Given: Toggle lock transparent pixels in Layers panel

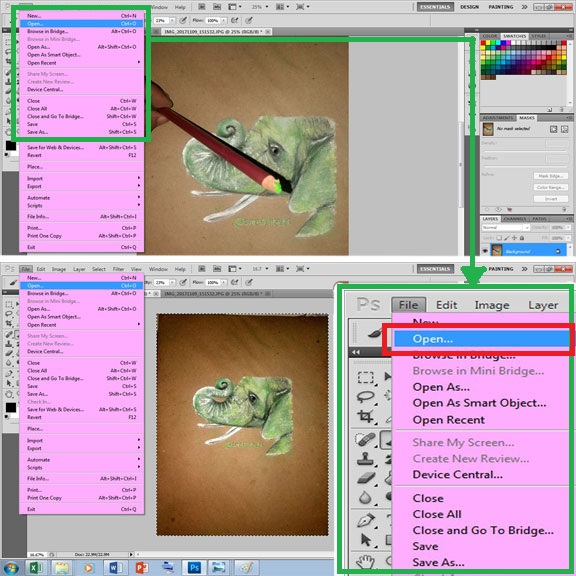Looking at the screenshot, I should click(x=499, y=238).
